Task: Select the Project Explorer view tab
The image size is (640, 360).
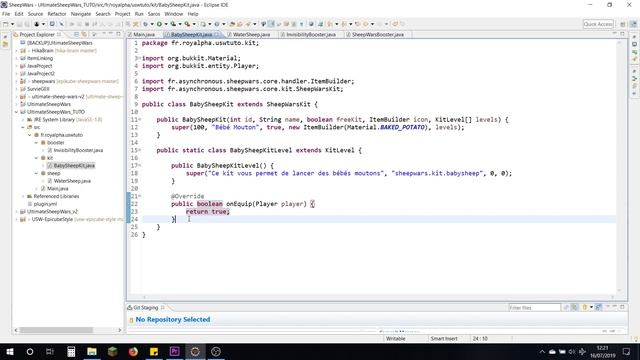Action: click(37, 35)
